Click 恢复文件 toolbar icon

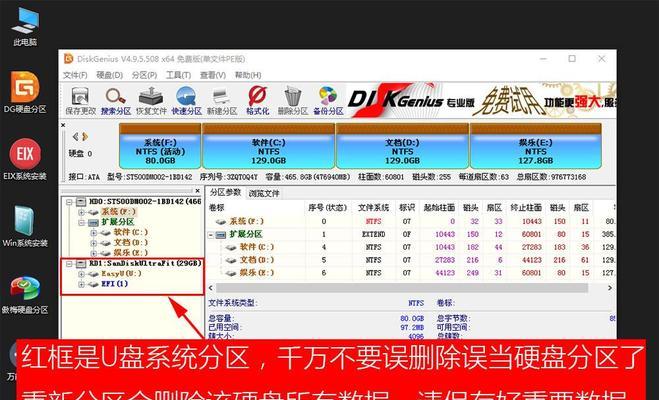151,101
